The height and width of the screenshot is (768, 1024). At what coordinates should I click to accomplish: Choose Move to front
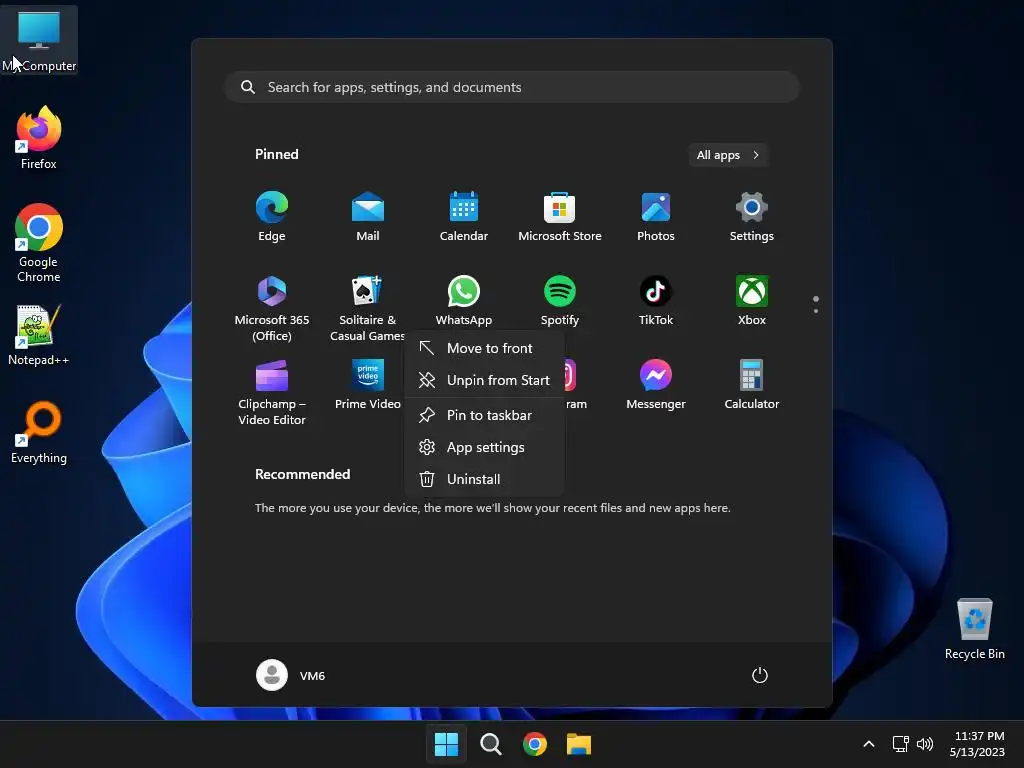click(484, 348)
